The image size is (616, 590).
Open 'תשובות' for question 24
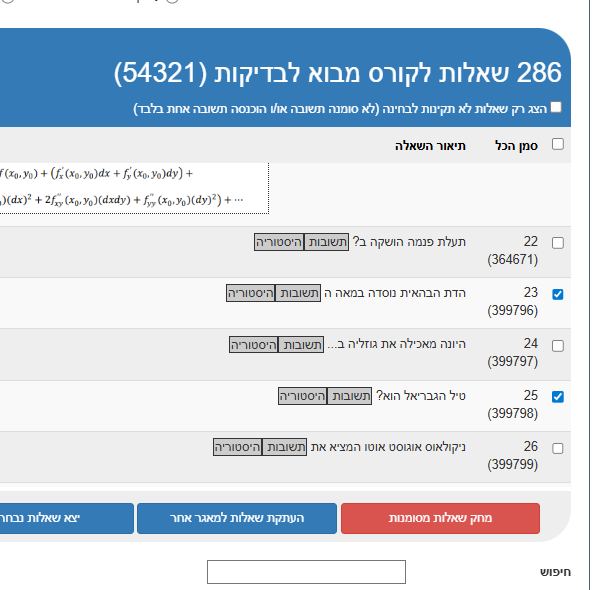pos(303,344)
